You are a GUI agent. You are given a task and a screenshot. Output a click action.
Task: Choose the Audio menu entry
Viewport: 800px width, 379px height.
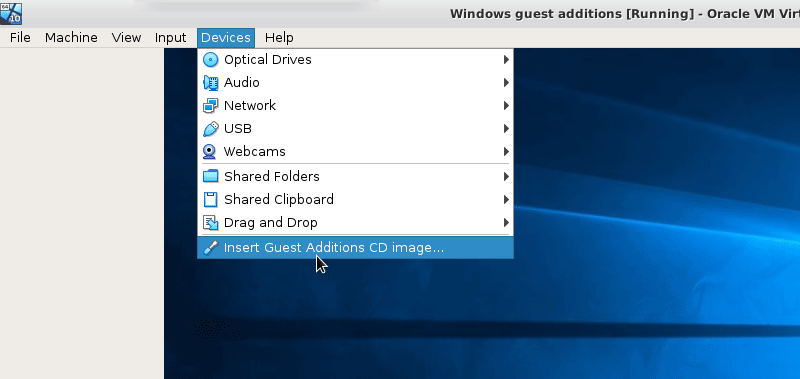356,83
